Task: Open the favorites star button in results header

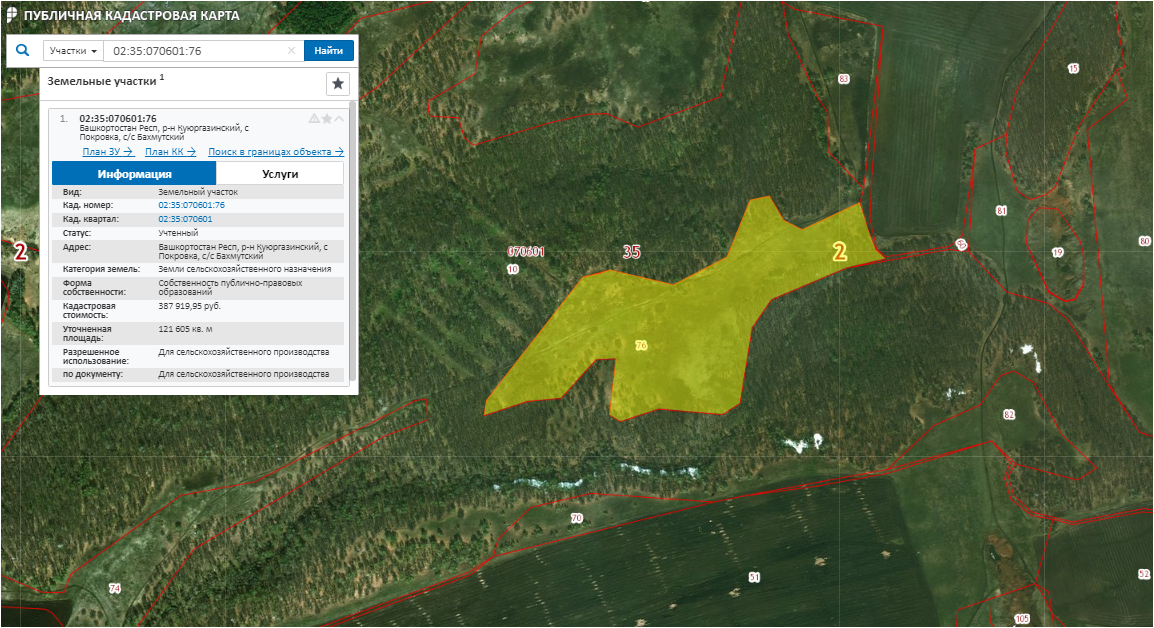Action: [338, 84]
